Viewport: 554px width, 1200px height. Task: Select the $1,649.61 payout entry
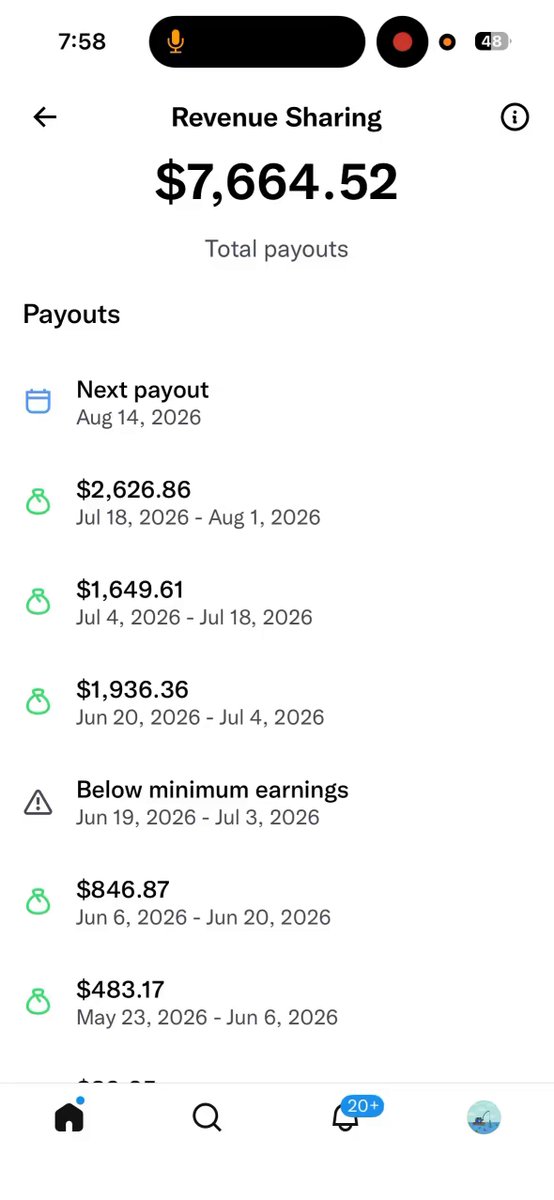coord(277,602)
